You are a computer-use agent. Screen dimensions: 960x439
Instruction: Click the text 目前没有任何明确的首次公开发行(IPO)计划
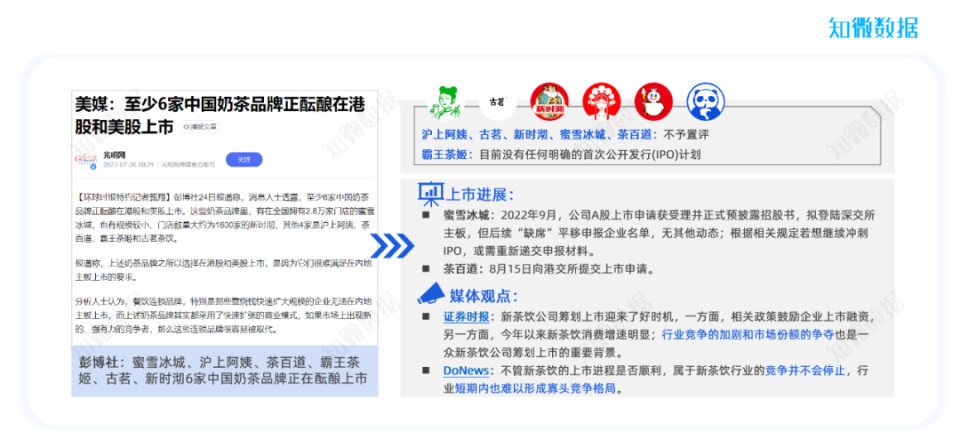coord(590,154)
